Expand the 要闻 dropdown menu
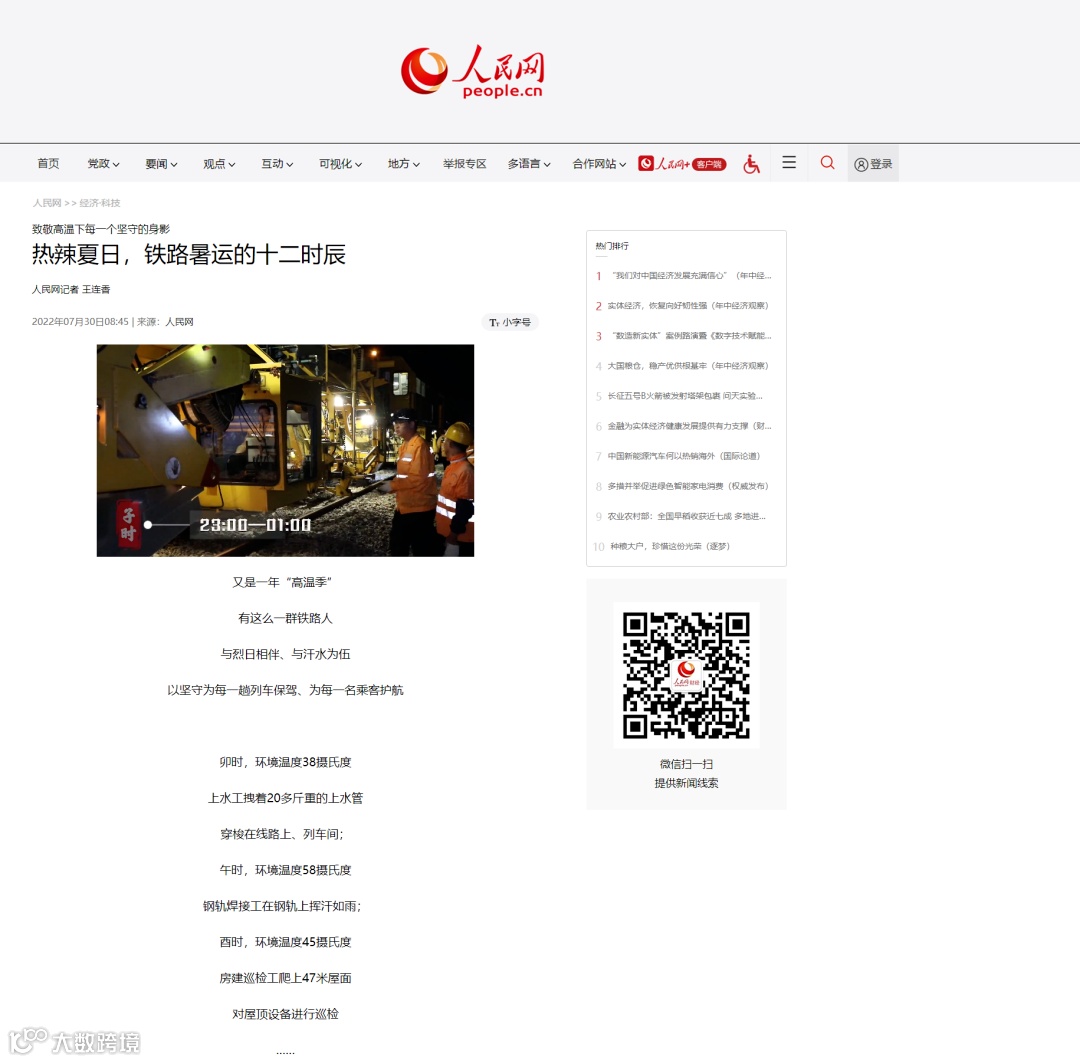 click(161, 164)
